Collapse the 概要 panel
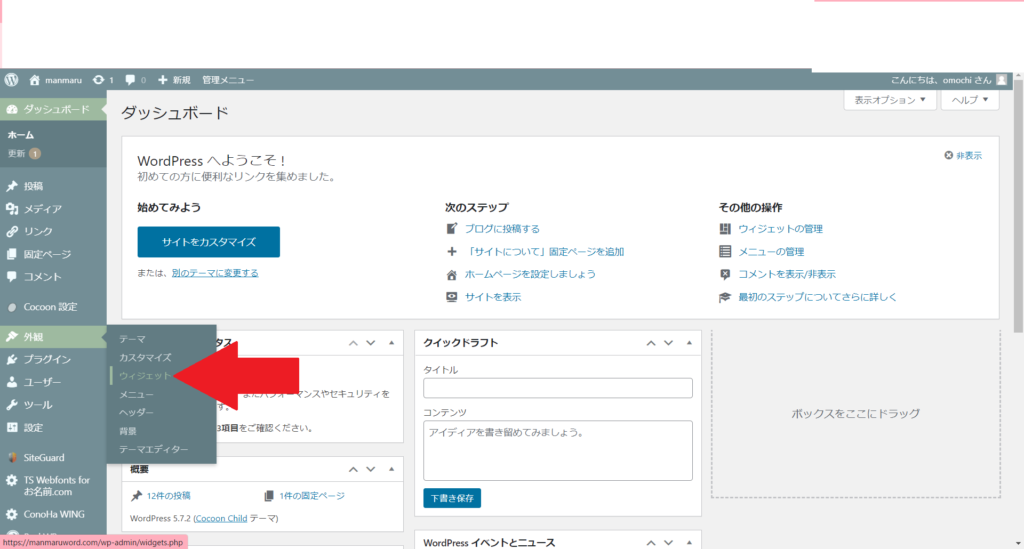The width and height of the screenshot is (1024, 549). tap(391, 469)
